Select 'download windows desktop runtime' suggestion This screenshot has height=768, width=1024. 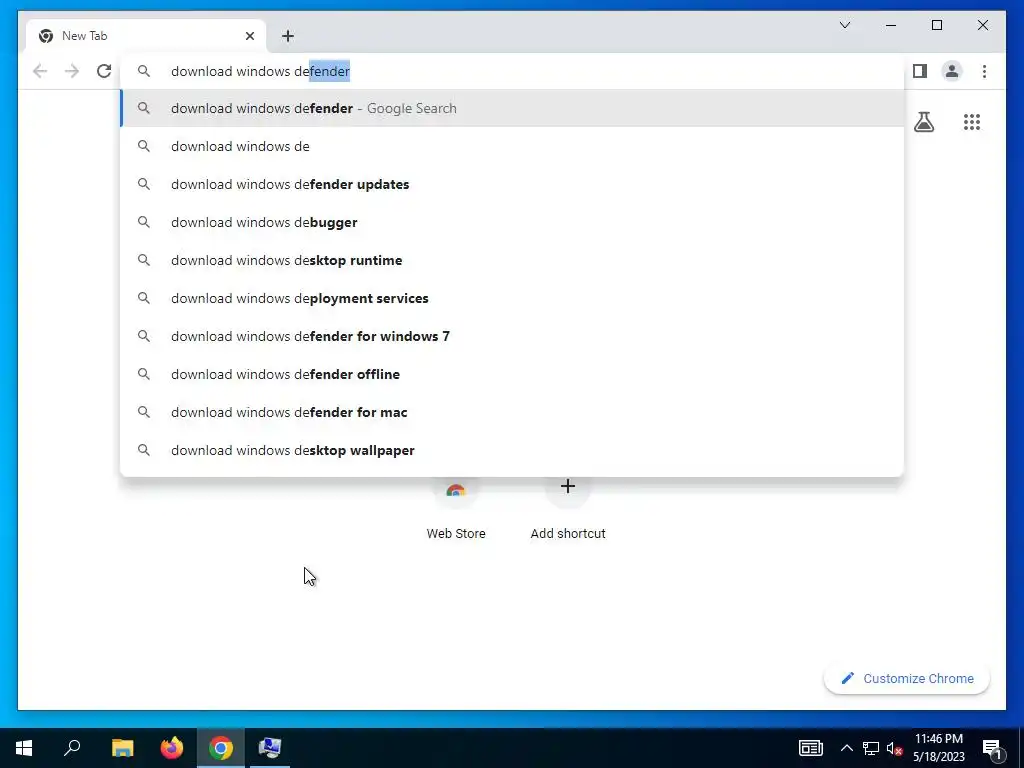(x=512, y=260)
